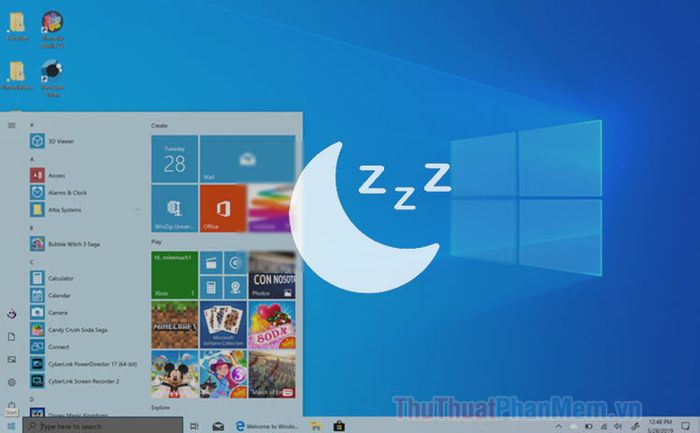Switch to Edge 'Welcome to Windo...' taskbar item
Screen dimensions: 700x433
pyautogui.click(x=267, y=426)
